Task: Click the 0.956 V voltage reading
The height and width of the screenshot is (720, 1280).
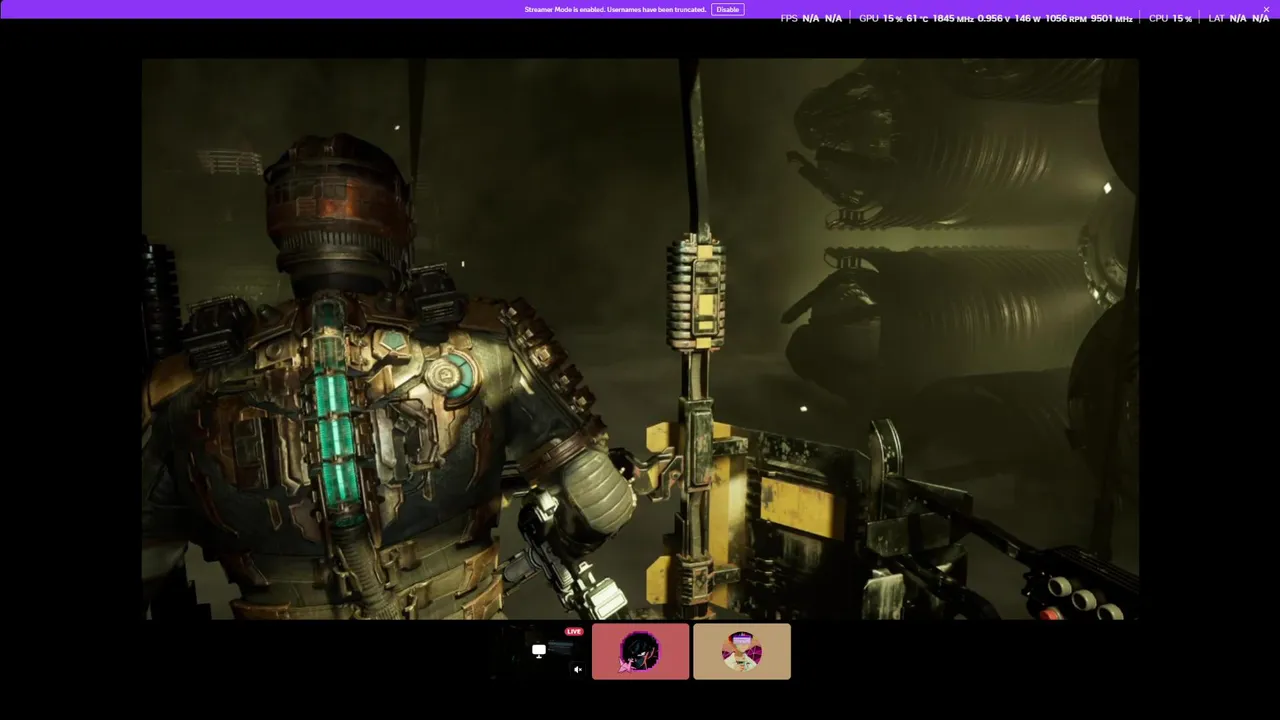Action: click(993, 18)
